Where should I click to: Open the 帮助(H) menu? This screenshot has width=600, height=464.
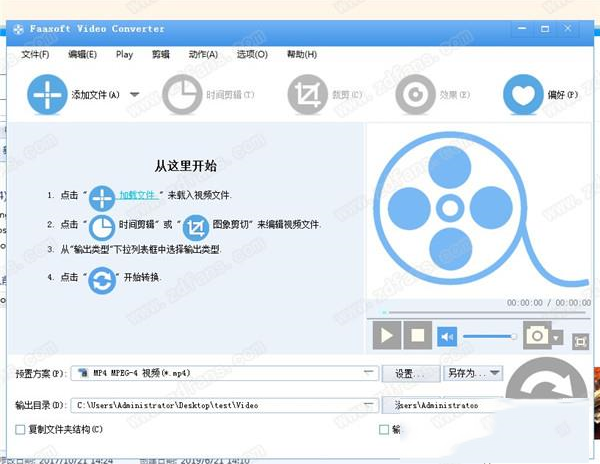click(302, 55)
